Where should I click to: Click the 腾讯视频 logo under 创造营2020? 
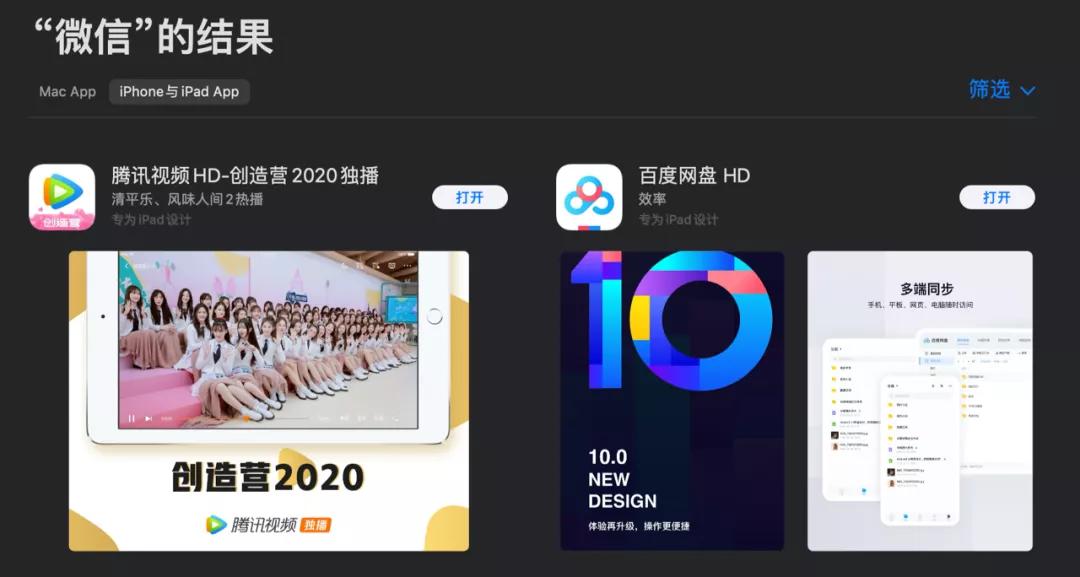tap(269, 525)
